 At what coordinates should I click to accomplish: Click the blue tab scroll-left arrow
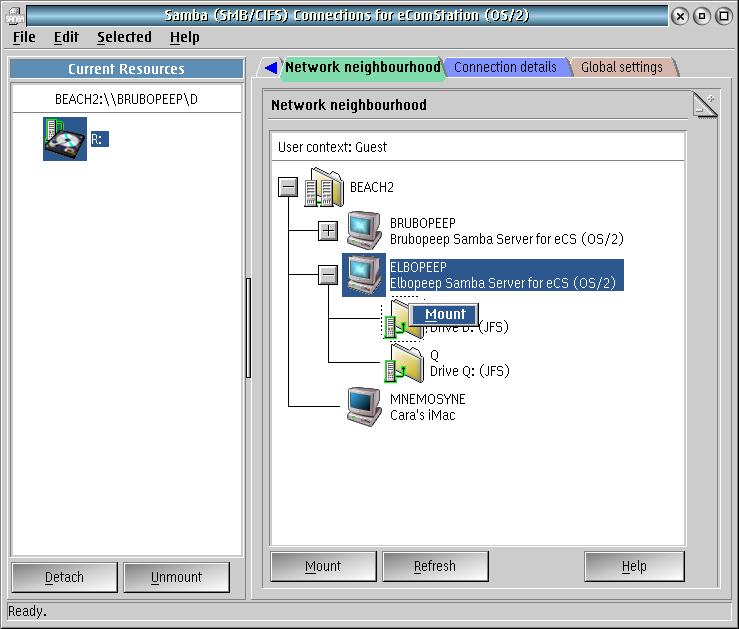271,67
